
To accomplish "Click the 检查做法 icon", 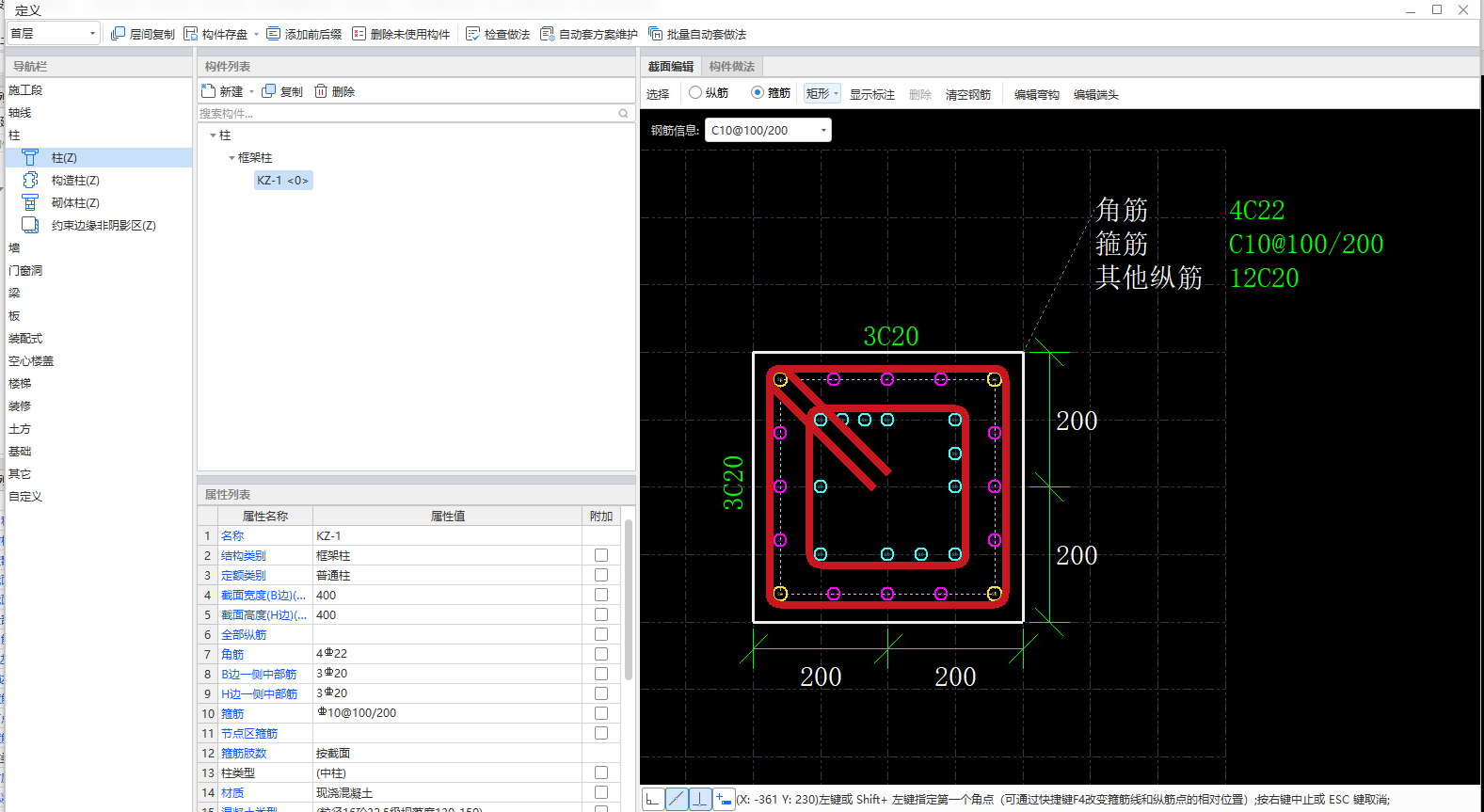I will click(x=472, y=34).
